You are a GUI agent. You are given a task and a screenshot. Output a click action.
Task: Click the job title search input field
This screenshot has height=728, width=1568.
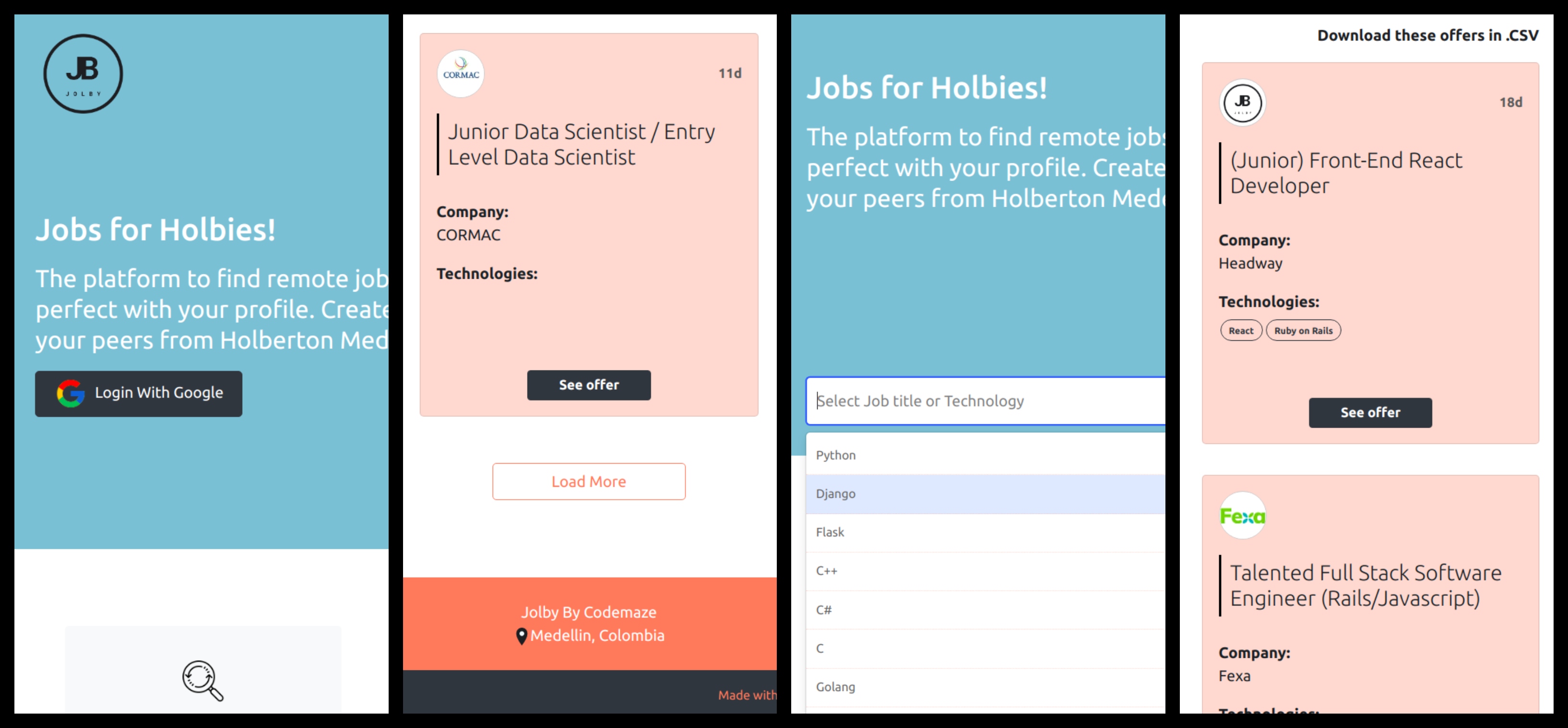[x=985, y=401]
